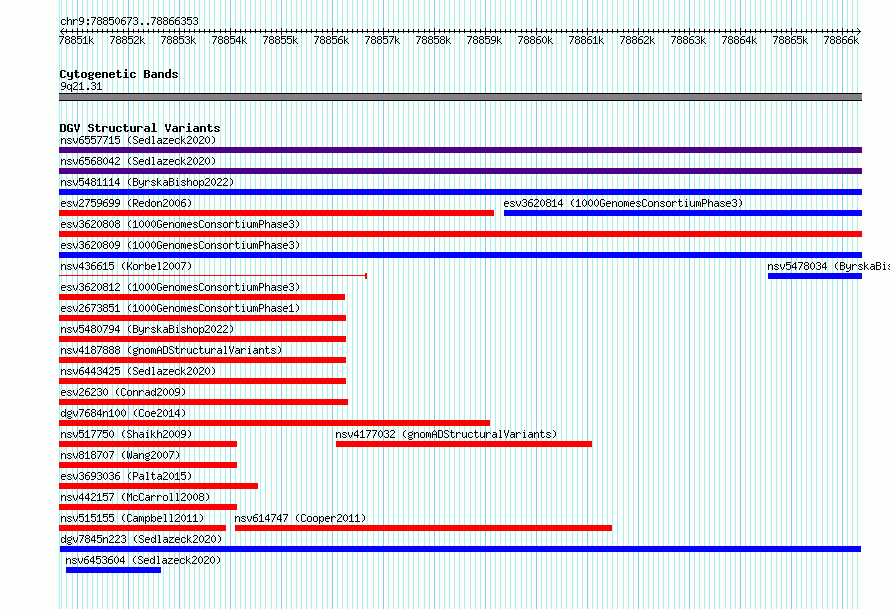Select the red bar under dgv7684n100
Screen dimensions: 890x609
pyautogui.click(x=274, y=423)
